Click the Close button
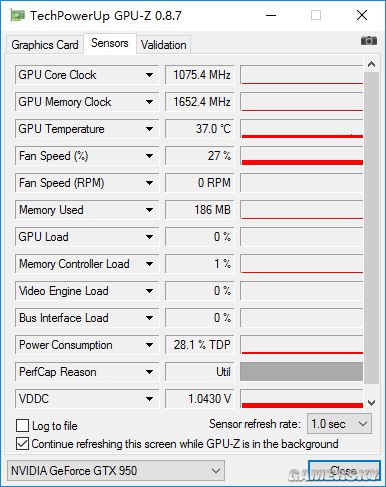 344,471
